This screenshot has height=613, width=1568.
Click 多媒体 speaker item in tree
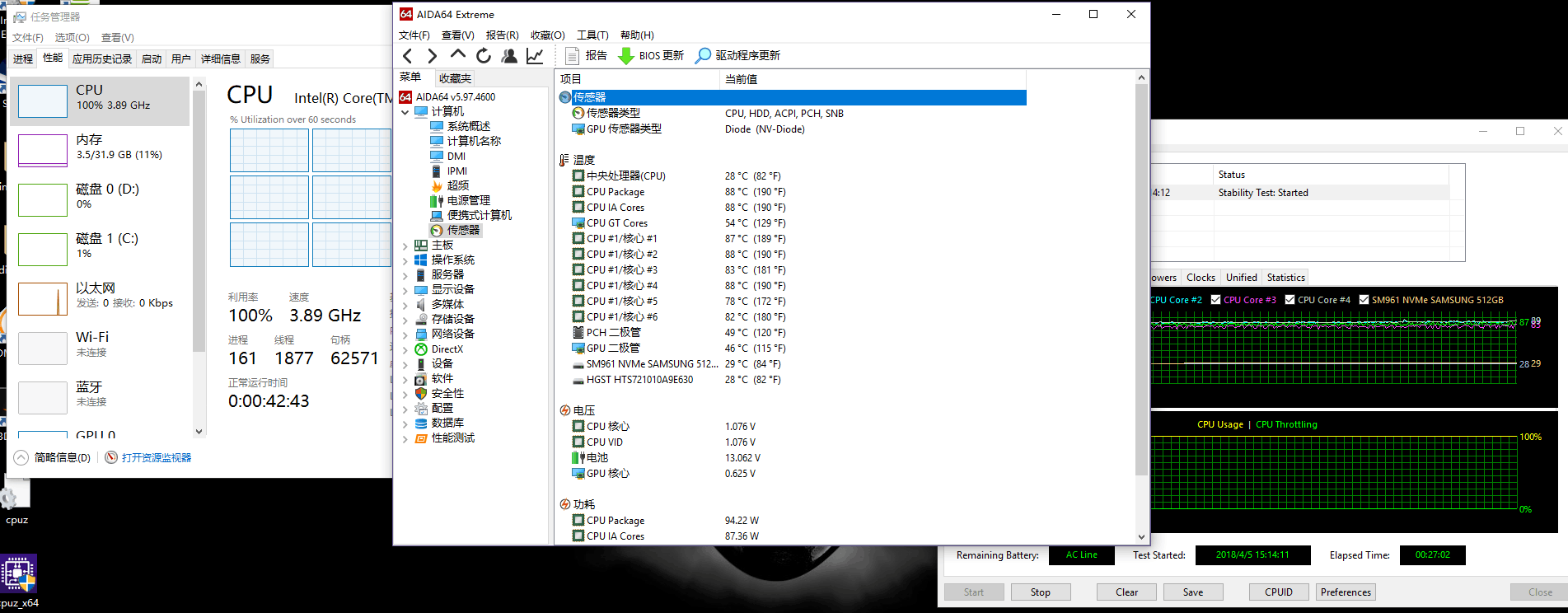pos(439,304)
